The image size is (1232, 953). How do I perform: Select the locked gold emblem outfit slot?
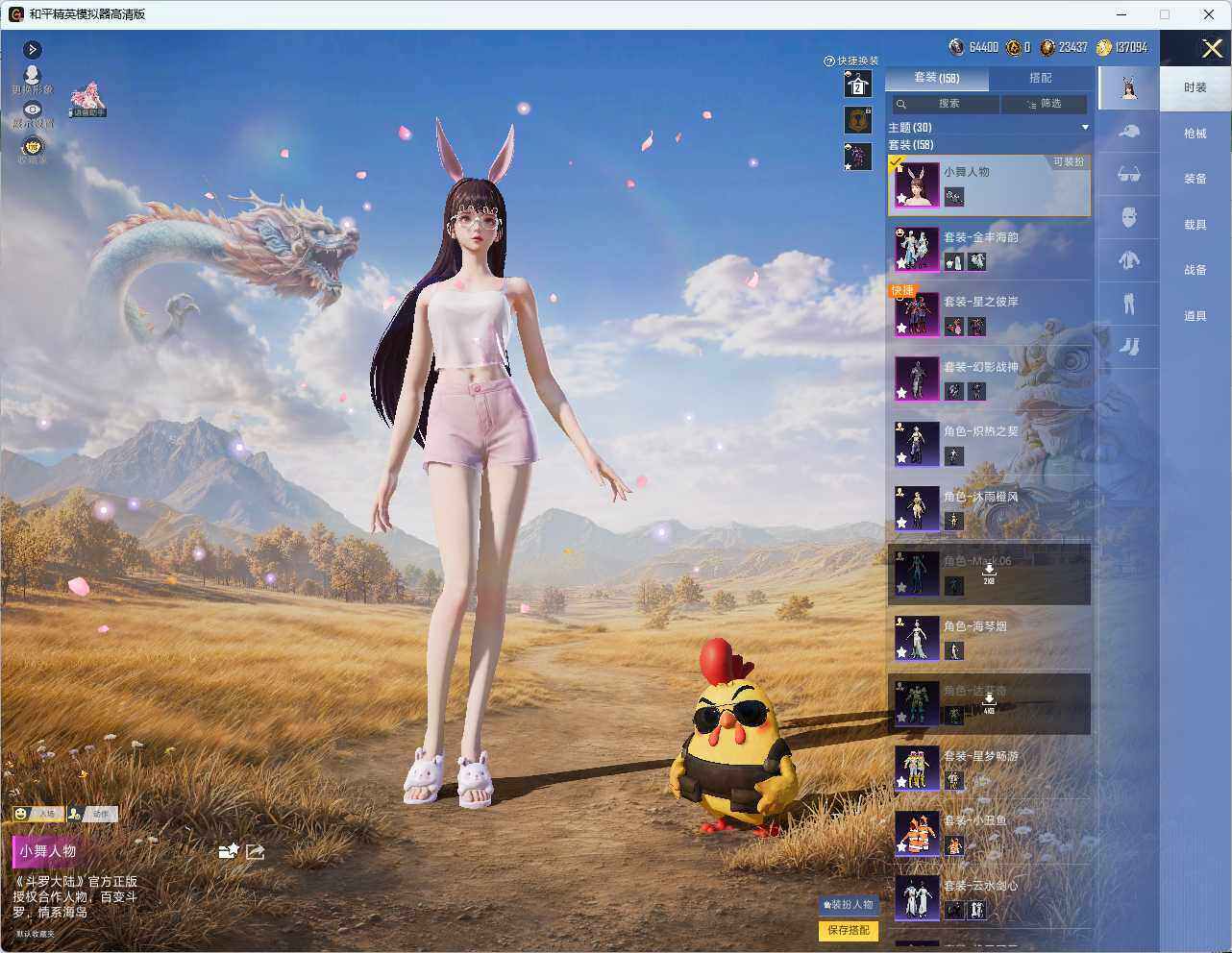[x=857, y=120]
